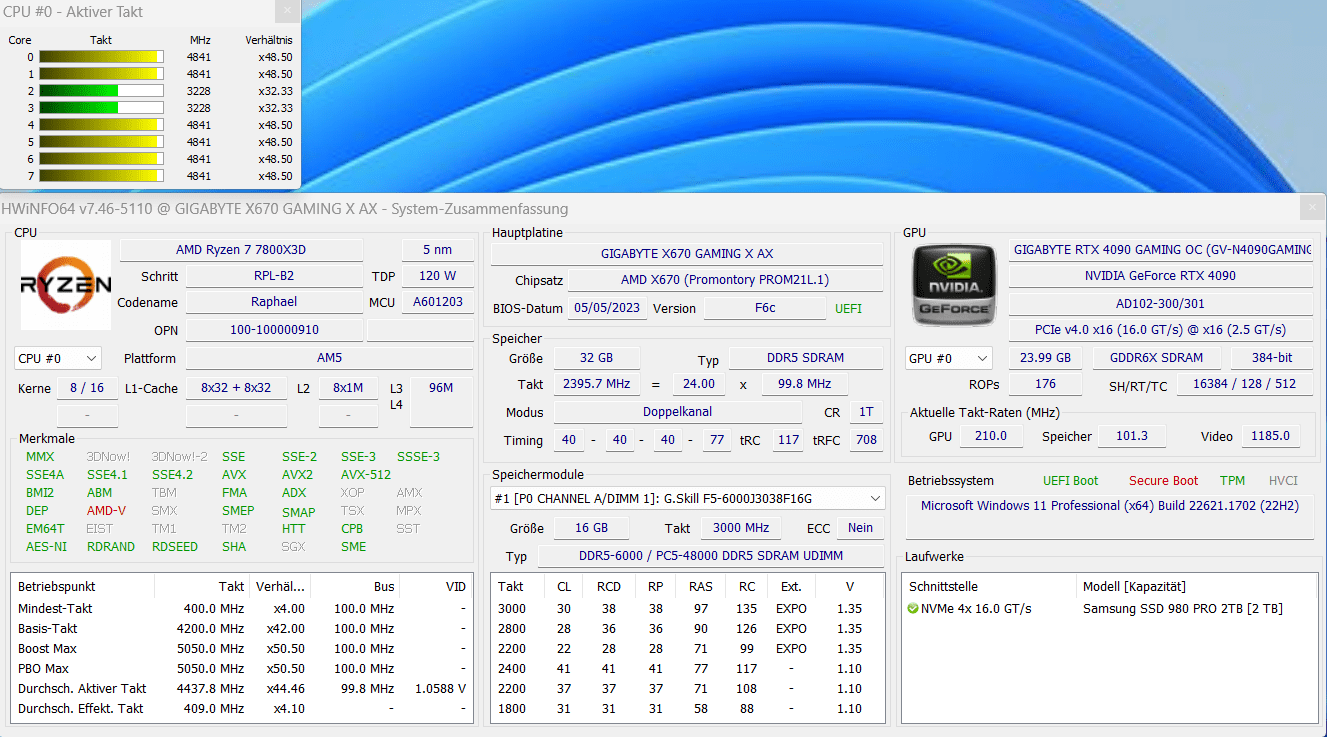Click the 2800 EXPO timing row

click(688, 628)
